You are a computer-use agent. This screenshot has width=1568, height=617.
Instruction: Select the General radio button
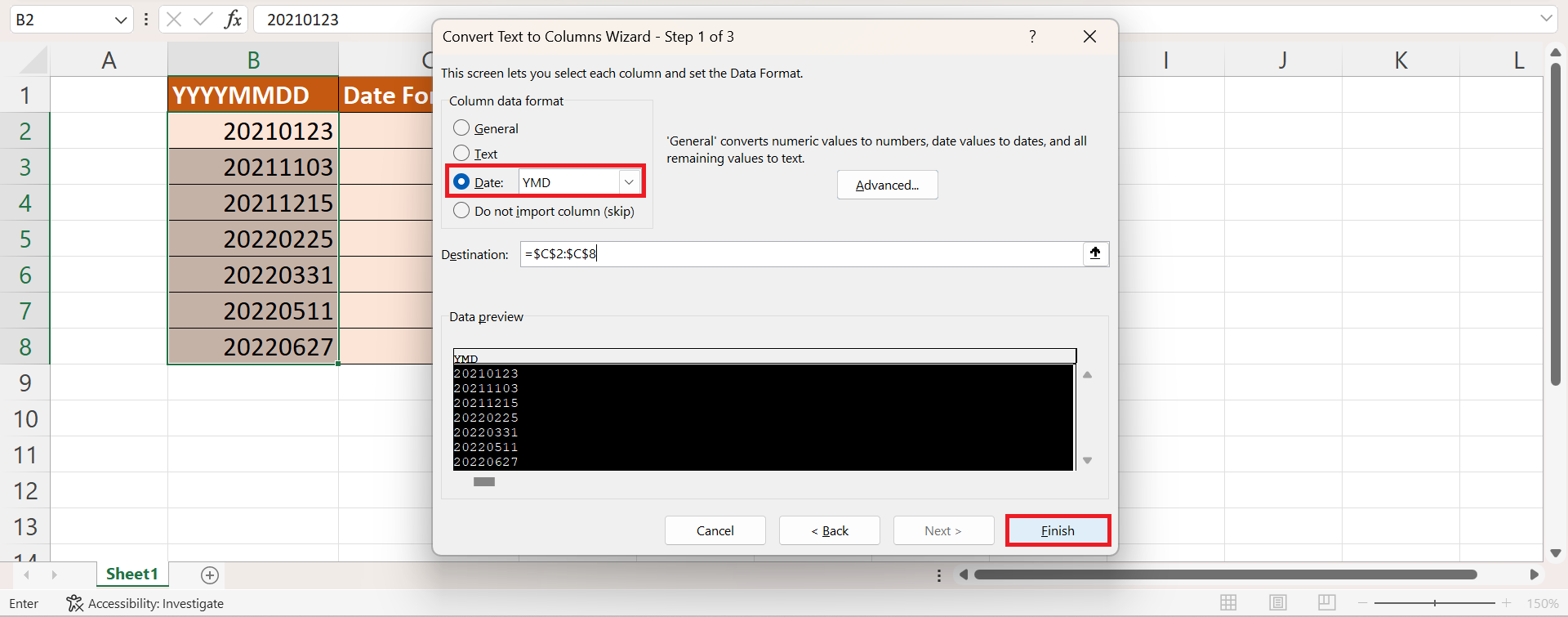tap(461, 128)
